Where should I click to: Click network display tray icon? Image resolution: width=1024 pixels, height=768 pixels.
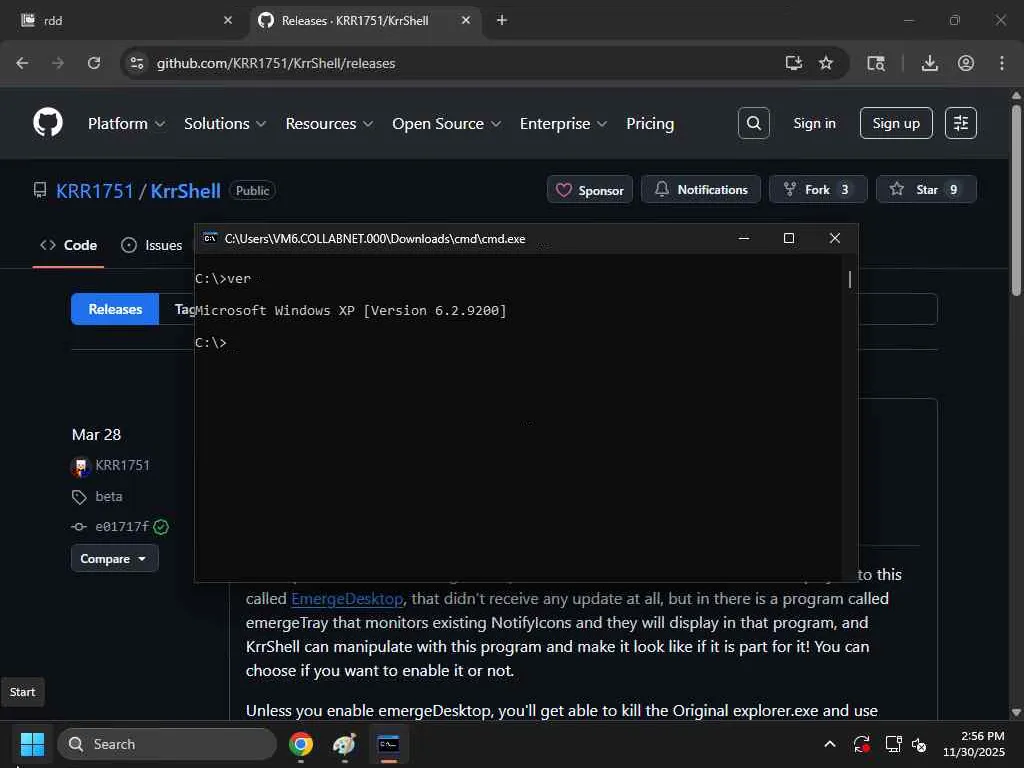click(893, 744)
